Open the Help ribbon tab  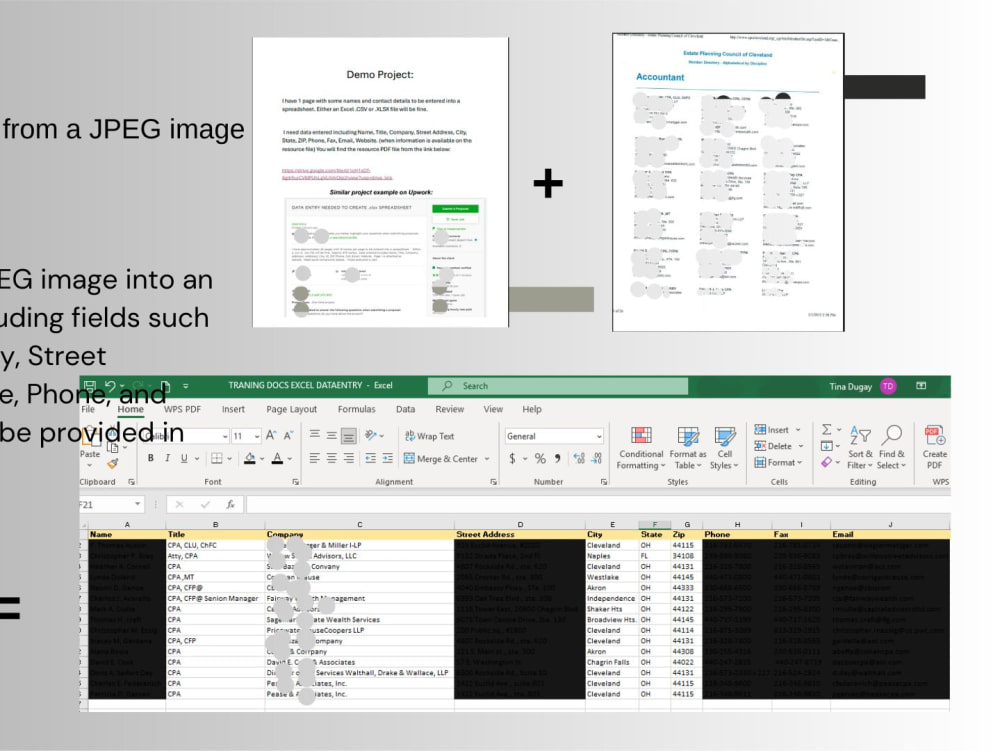[x=532, y=409]
